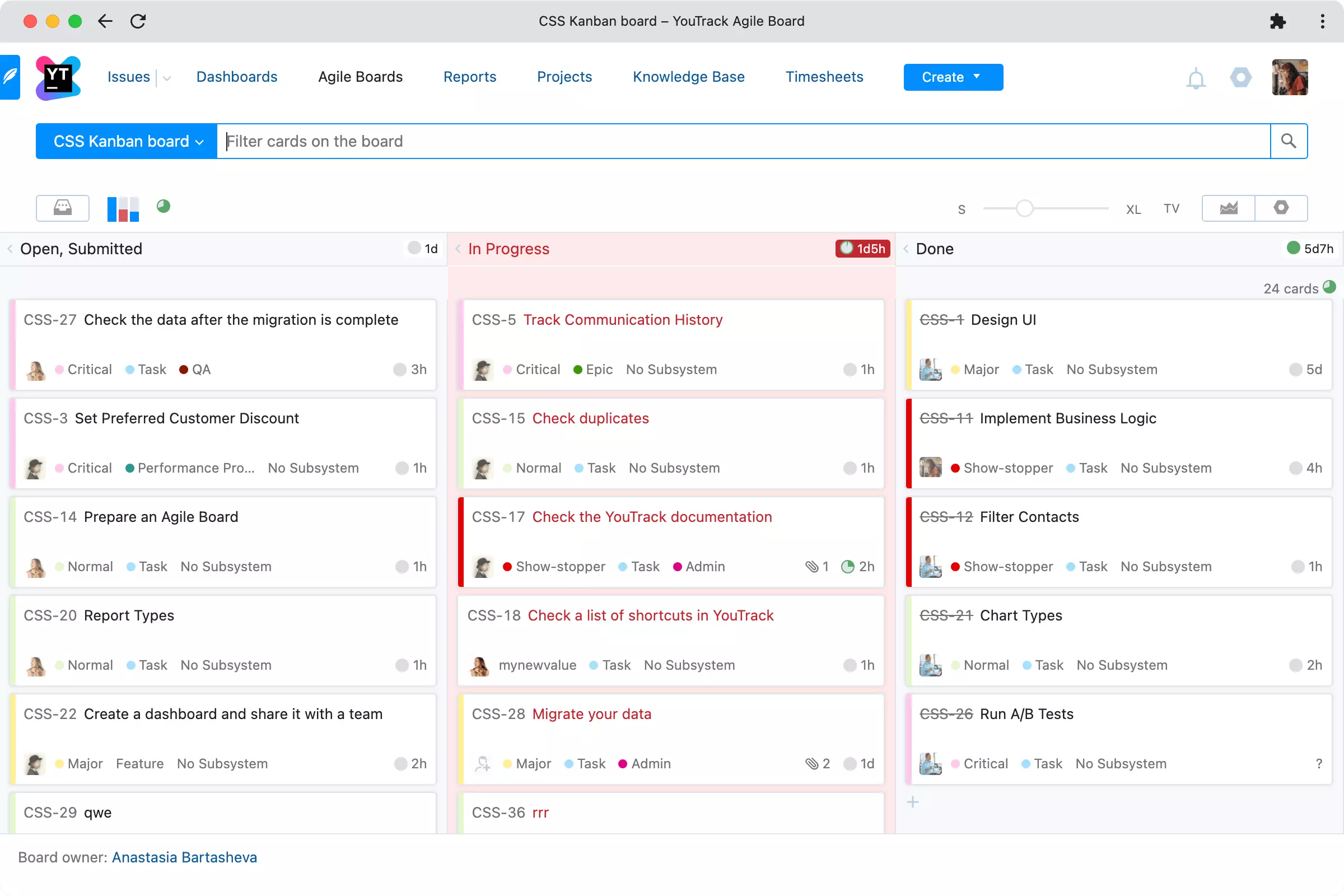The width and height of the screenshot is (1344, 896).
Task: Toggle TV display mode
Action: 1172,208
